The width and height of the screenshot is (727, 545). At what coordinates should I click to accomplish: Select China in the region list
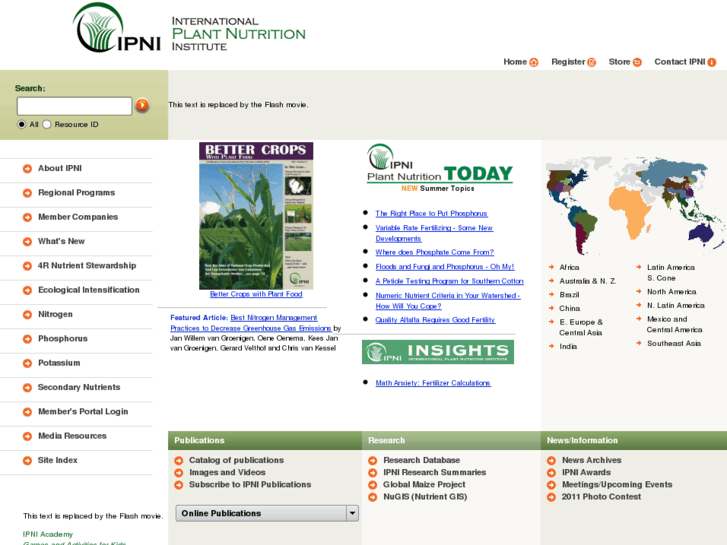(x=569, y=308)
